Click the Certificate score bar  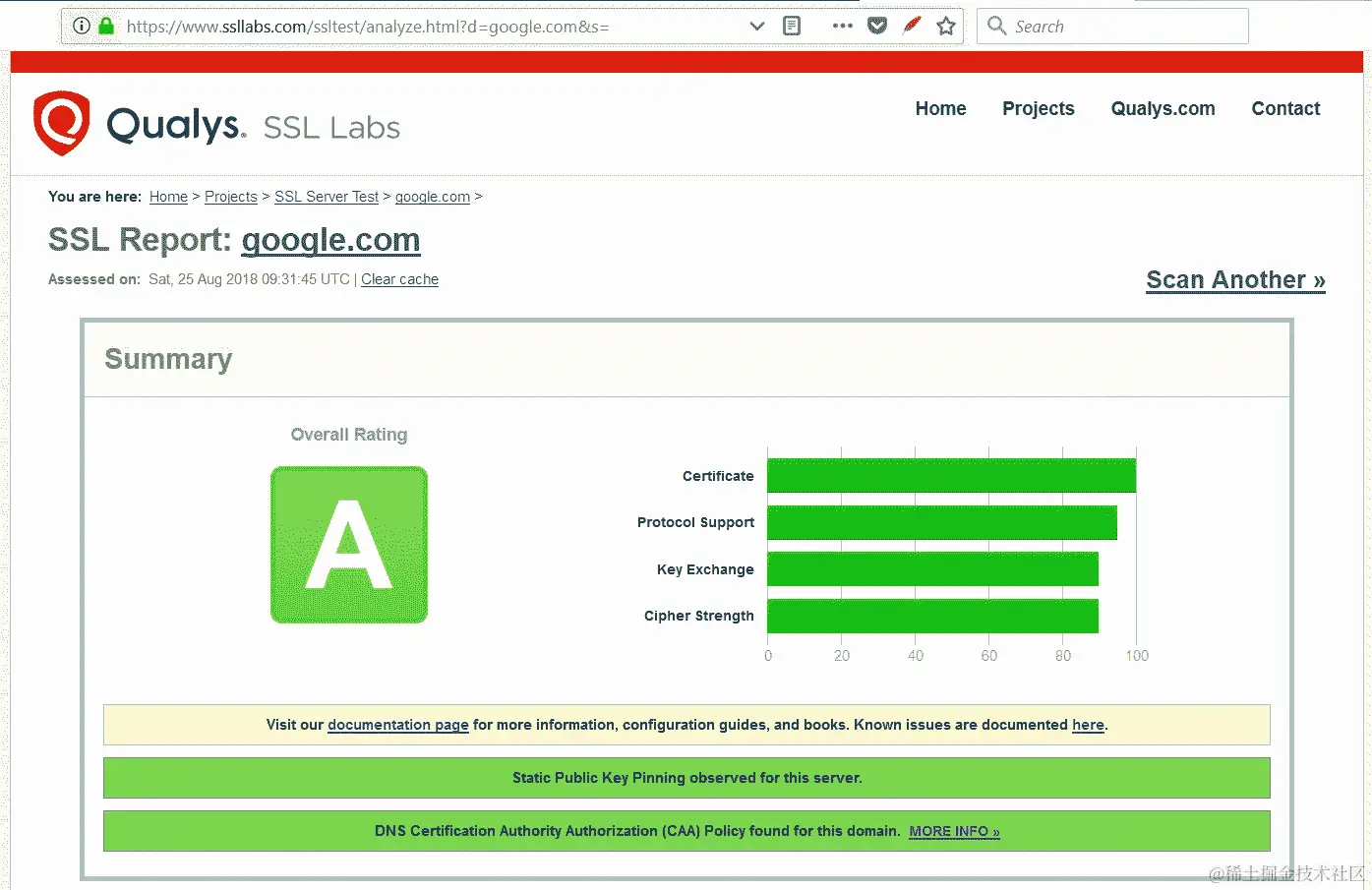tap(951, 476)
